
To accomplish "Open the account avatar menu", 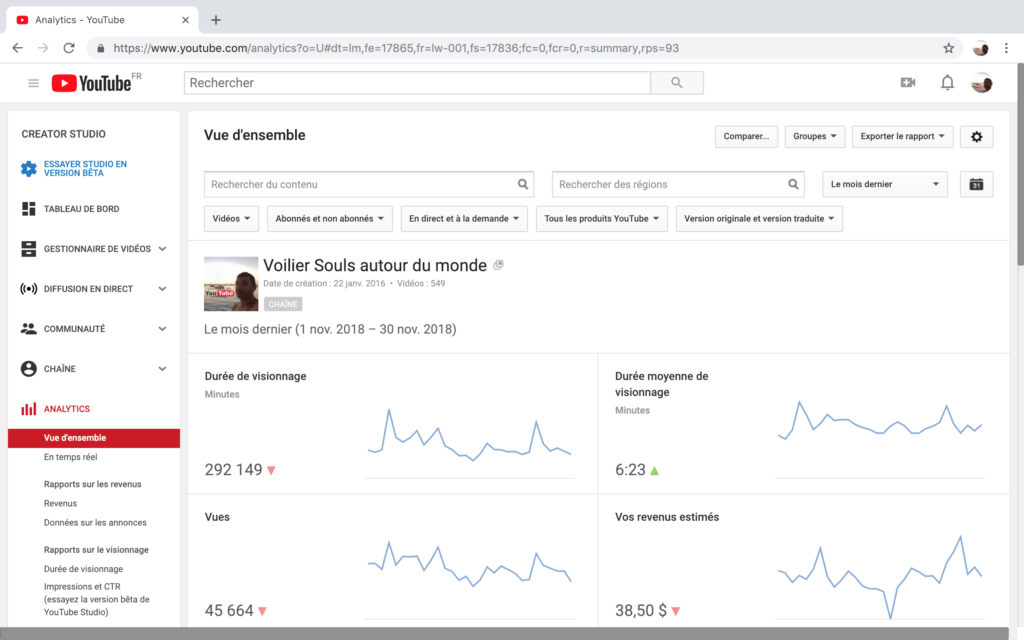I will pyautogui.click(x=982, y=83).
